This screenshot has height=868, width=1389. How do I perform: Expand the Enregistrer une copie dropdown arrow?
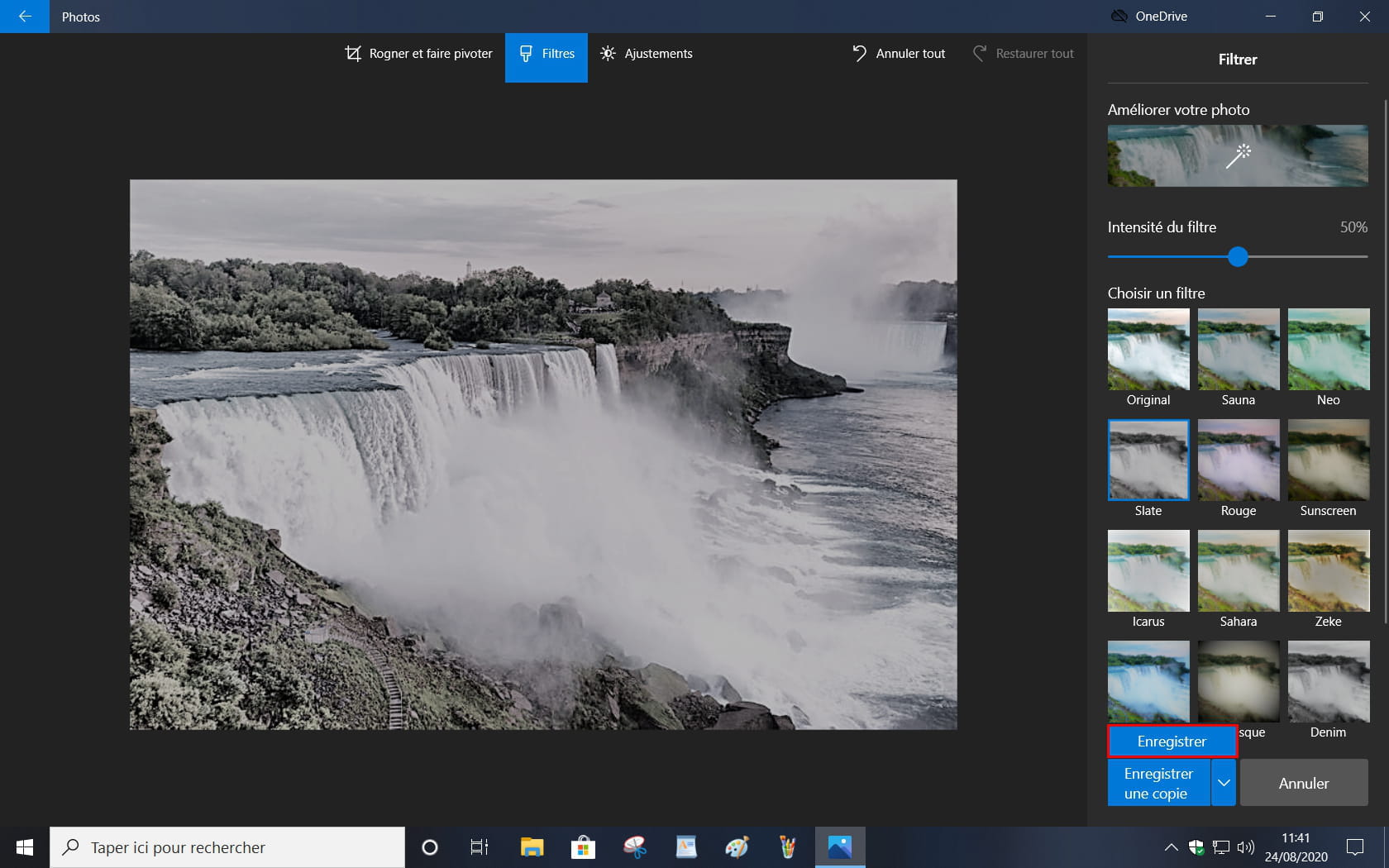1224,783
